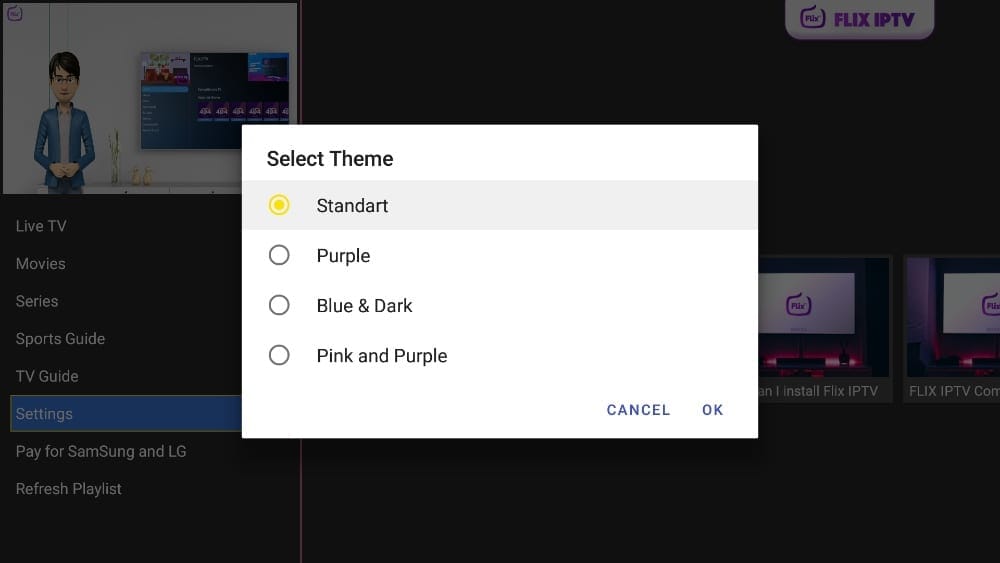Open the Sports Guide

pyautogui.click(x=60, y=339)
